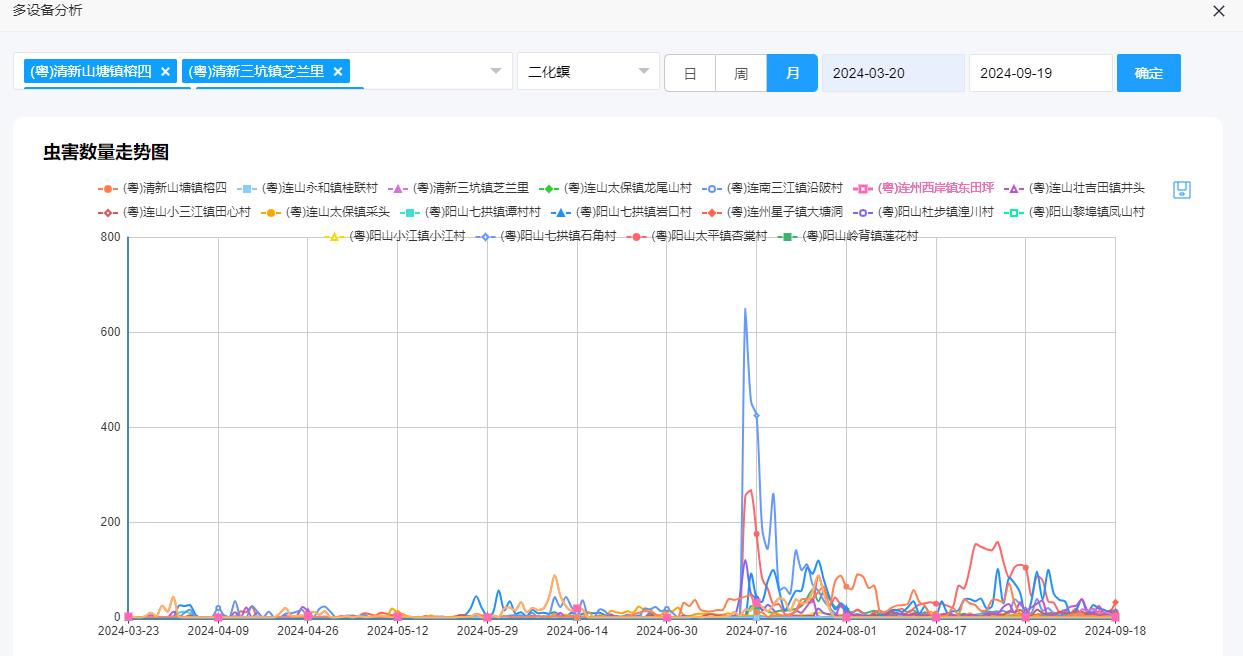Select the 月 (month) view
Image resolution: width=1243 pixels, height=656 pixels.
(x=792, y=73)
